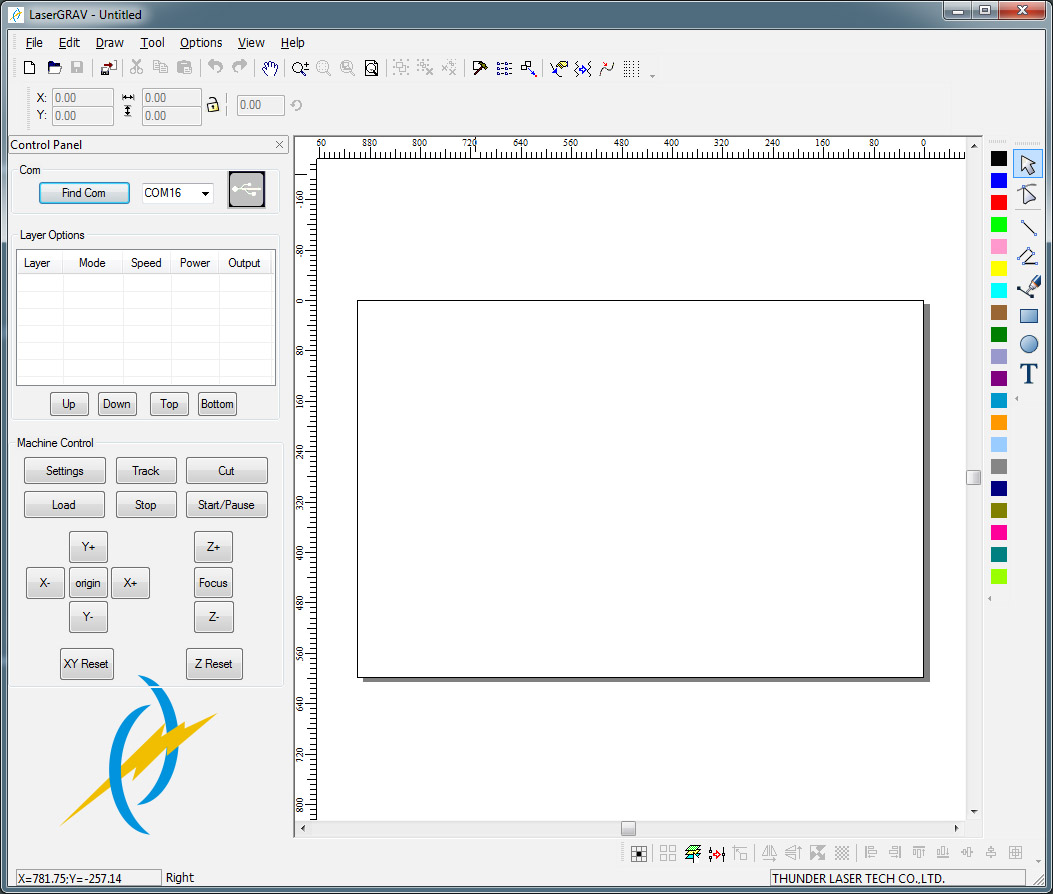The image size is (1053, 894).
Task: Close the Control Panel pane
Action: pos(279,145)
